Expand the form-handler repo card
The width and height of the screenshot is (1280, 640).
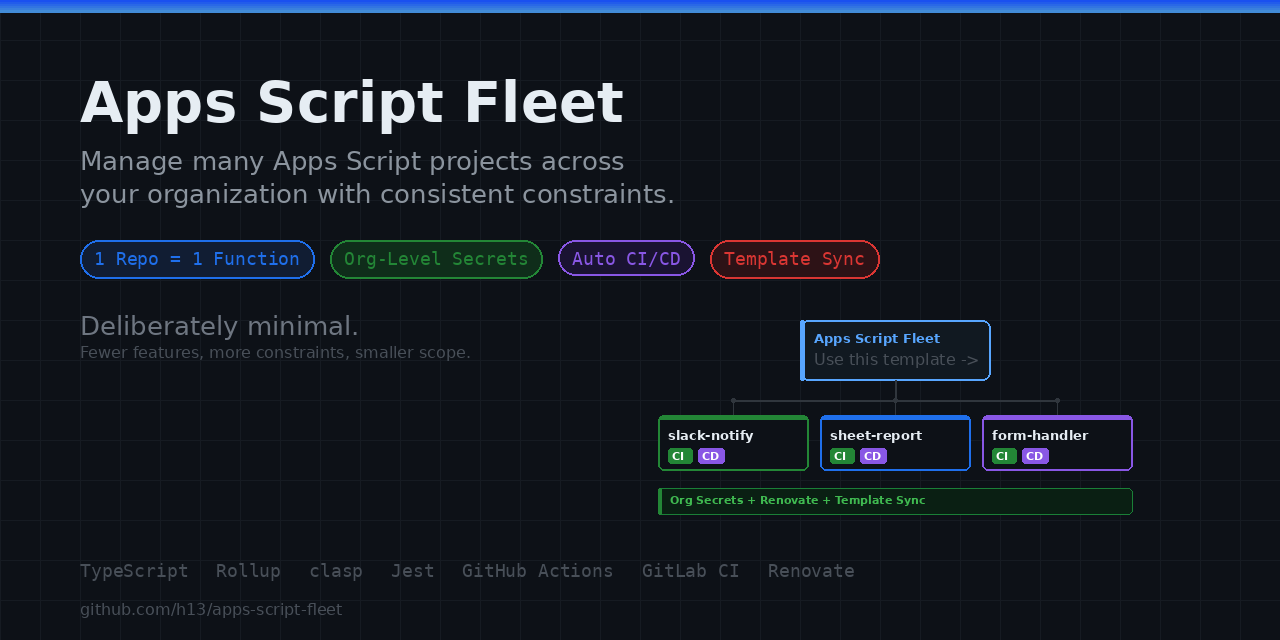[x=1057, y=443]
